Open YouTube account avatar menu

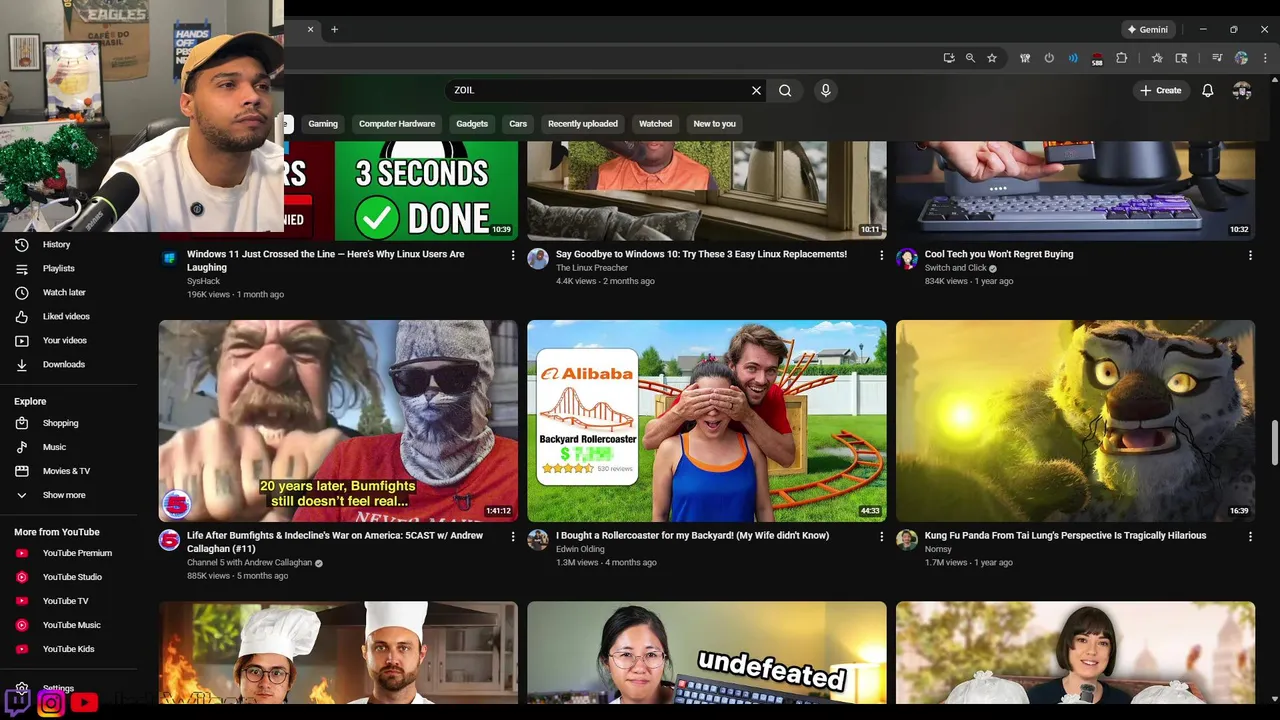[x=1242, y=90]
